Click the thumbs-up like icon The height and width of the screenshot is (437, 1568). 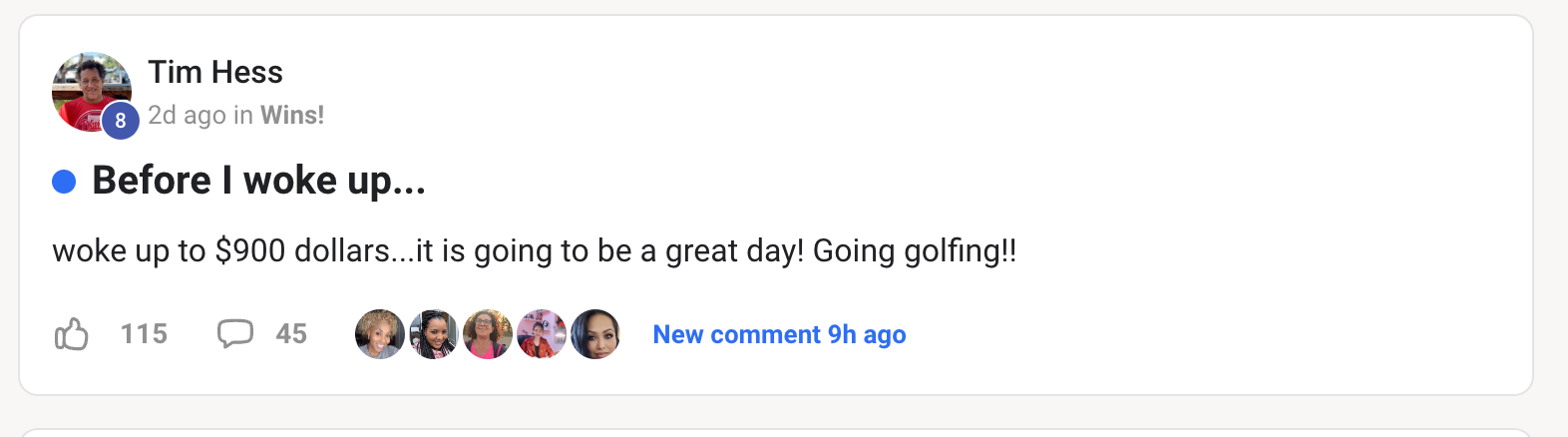click(72, 334)
